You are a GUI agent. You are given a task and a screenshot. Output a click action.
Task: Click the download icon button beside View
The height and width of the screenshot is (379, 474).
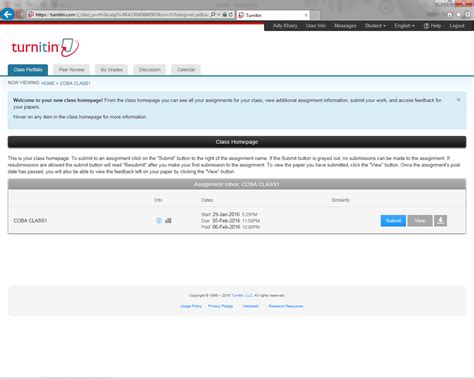coord(440,220)
